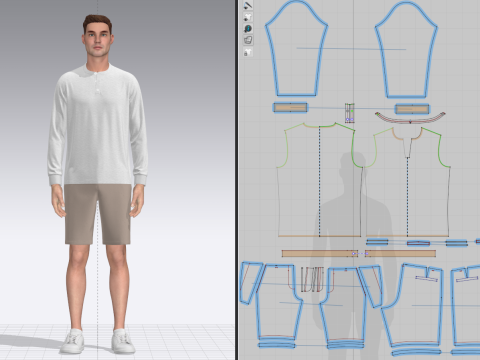Image resolution: width=480 pixels, height=360 pixels.
Task: Select the right sleeve pattern piece
Action: [x=406, y=50]
